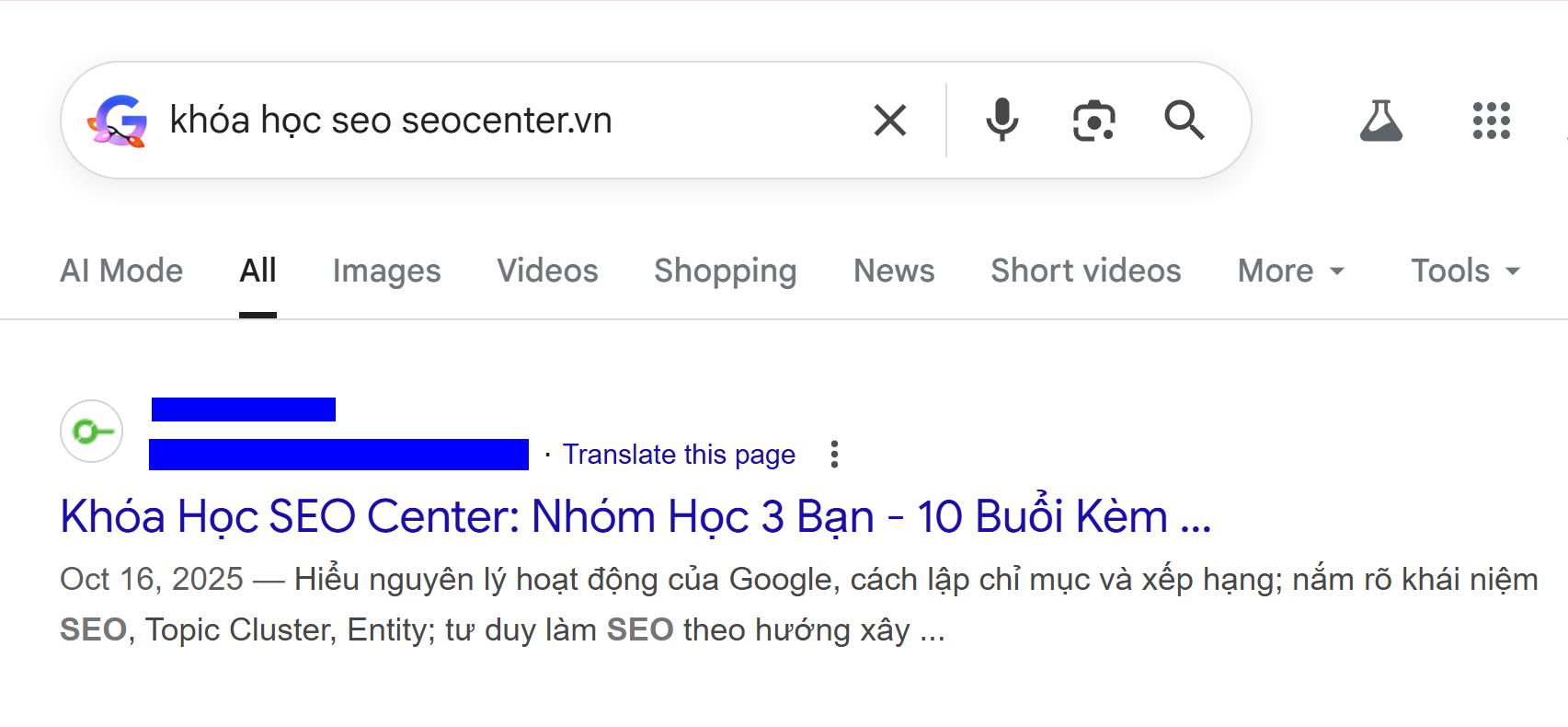Image resolution: width=1568 pixels, height=727 pixels.
Task: Click the Google logo in the search bar
Action: [119, 120]
